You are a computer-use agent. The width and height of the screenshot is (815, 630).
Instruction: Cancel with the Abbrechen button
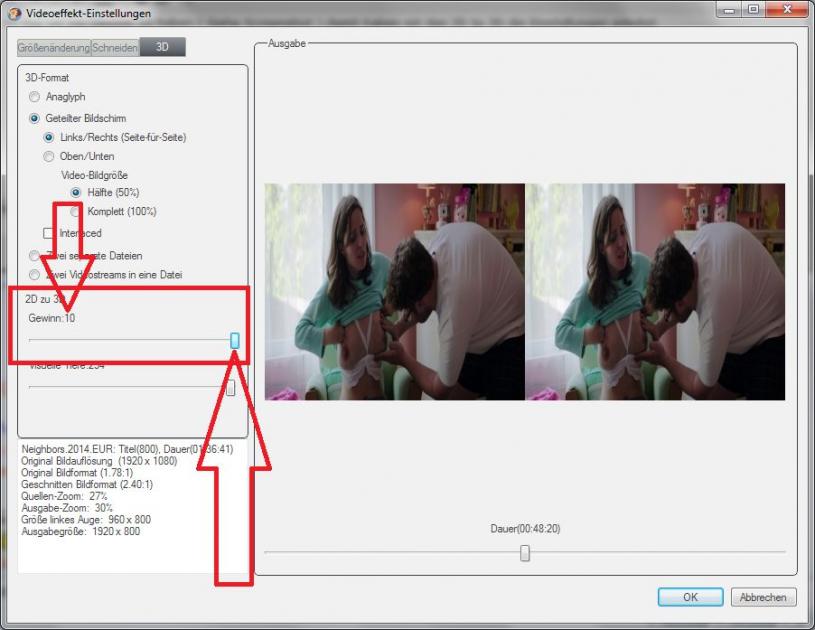click(763, 597)
